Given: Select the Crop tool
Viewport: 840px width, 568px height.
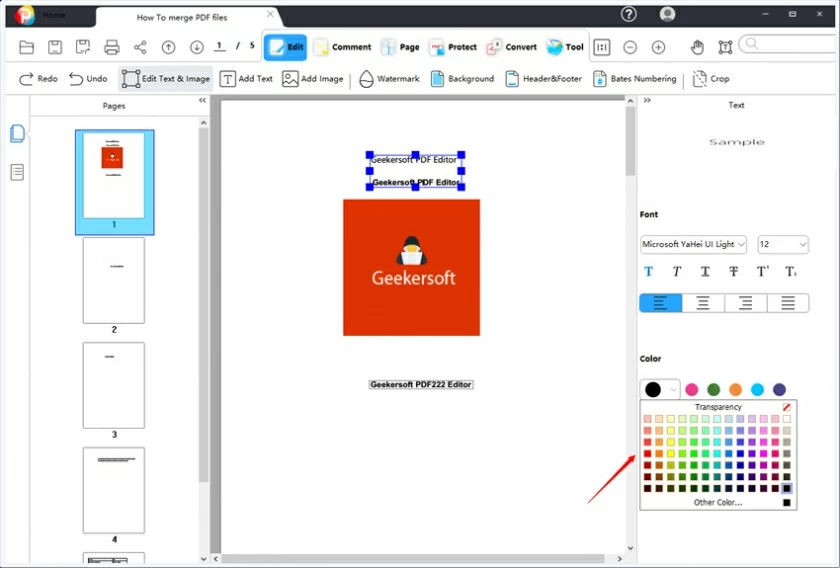Looking at the screenshot, I should tap(711, 79).
